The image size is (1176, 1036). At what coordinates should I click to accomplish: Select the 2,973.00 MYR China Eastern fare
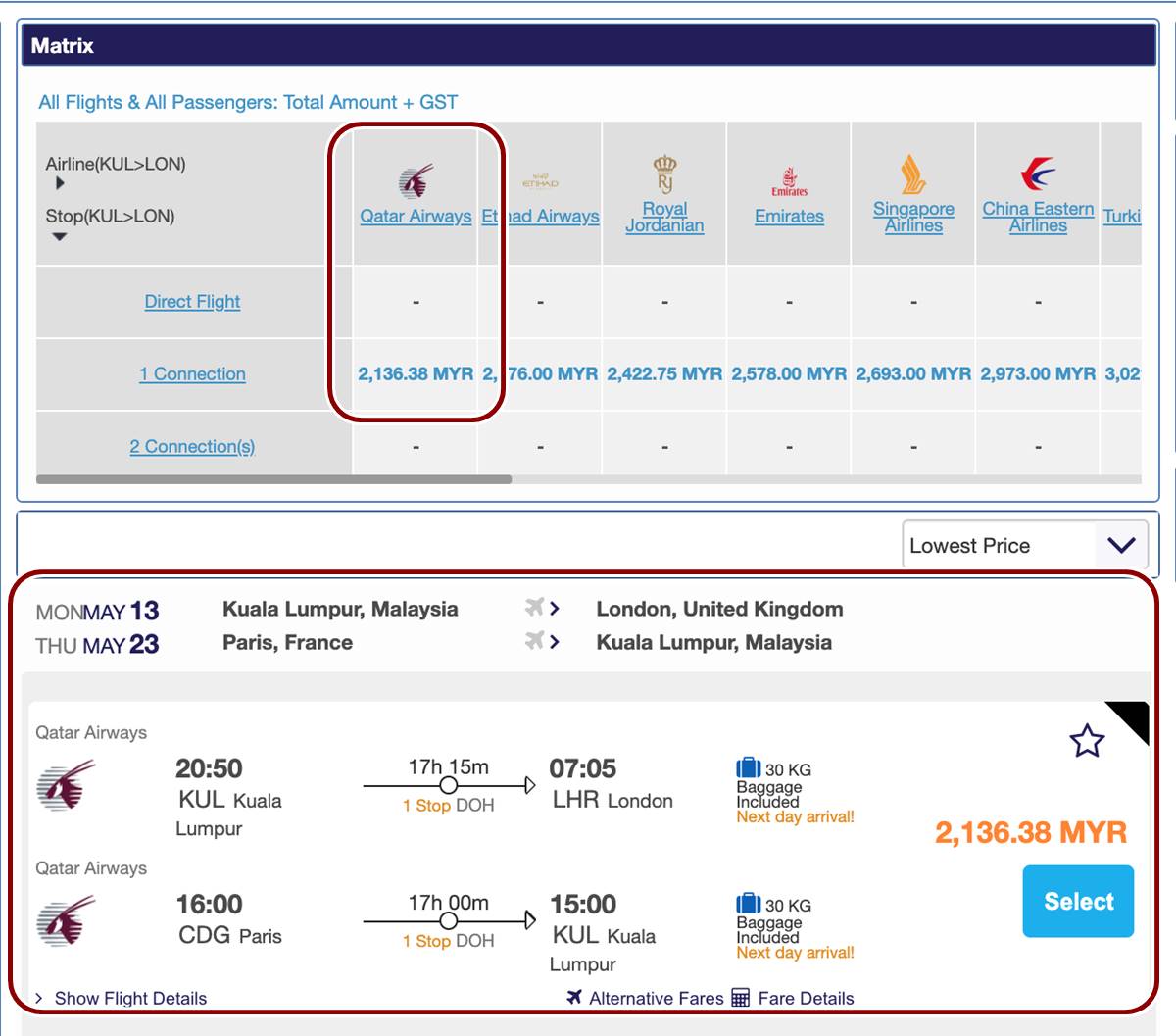pyautogui.click(x=1038, y=374)
